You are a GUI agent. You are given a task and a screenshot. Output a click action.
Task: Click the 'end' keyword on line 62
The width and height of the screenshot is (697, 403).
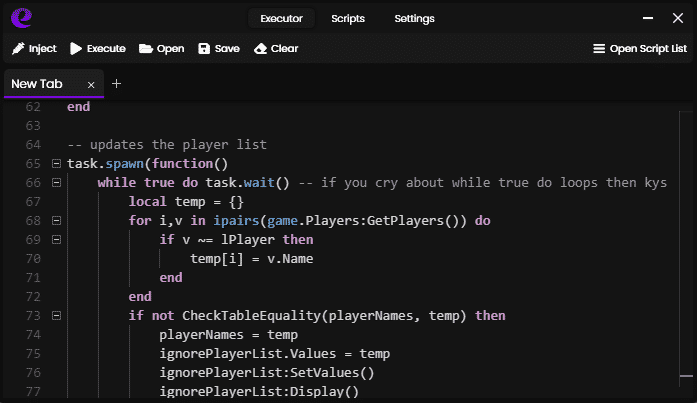tap(79, 107)
